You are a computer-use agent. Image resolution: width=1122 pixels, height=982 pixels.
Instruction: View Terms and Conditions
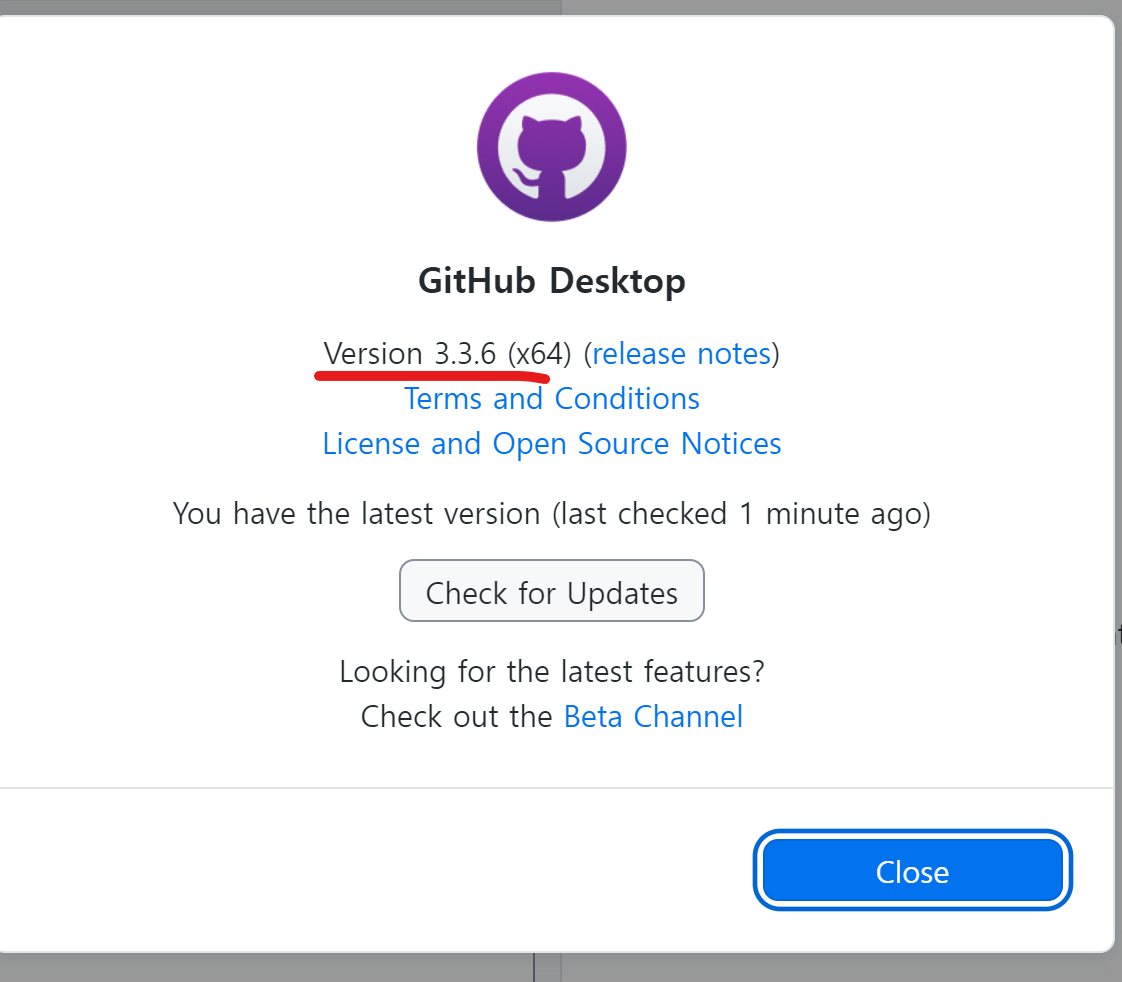pyautogui.click(x=551, y=398)
